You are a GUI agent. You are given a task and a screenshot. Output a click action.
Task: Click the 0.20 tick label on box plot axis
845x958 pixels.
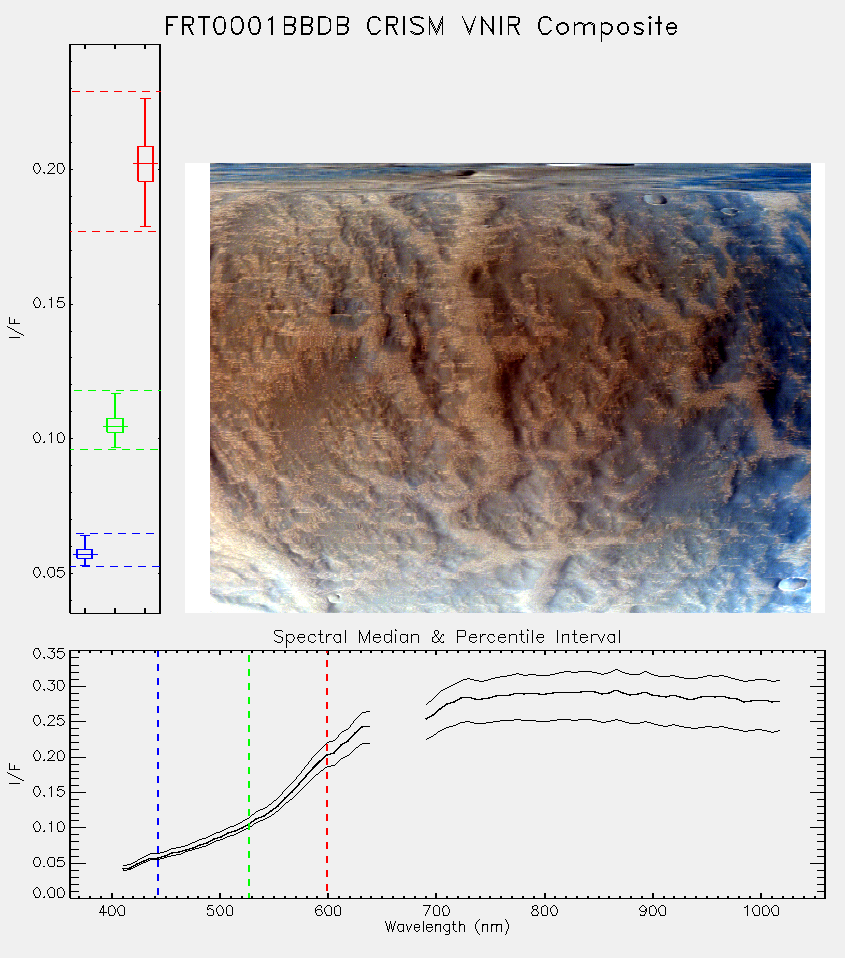(x=49, y=169)
